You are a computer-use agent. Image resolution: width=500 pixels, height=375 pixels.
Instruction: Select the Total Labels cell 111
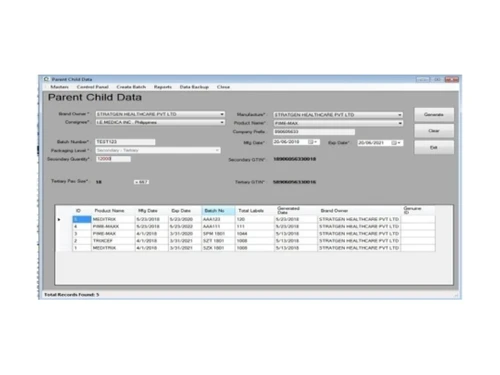(x=255, y=226)
